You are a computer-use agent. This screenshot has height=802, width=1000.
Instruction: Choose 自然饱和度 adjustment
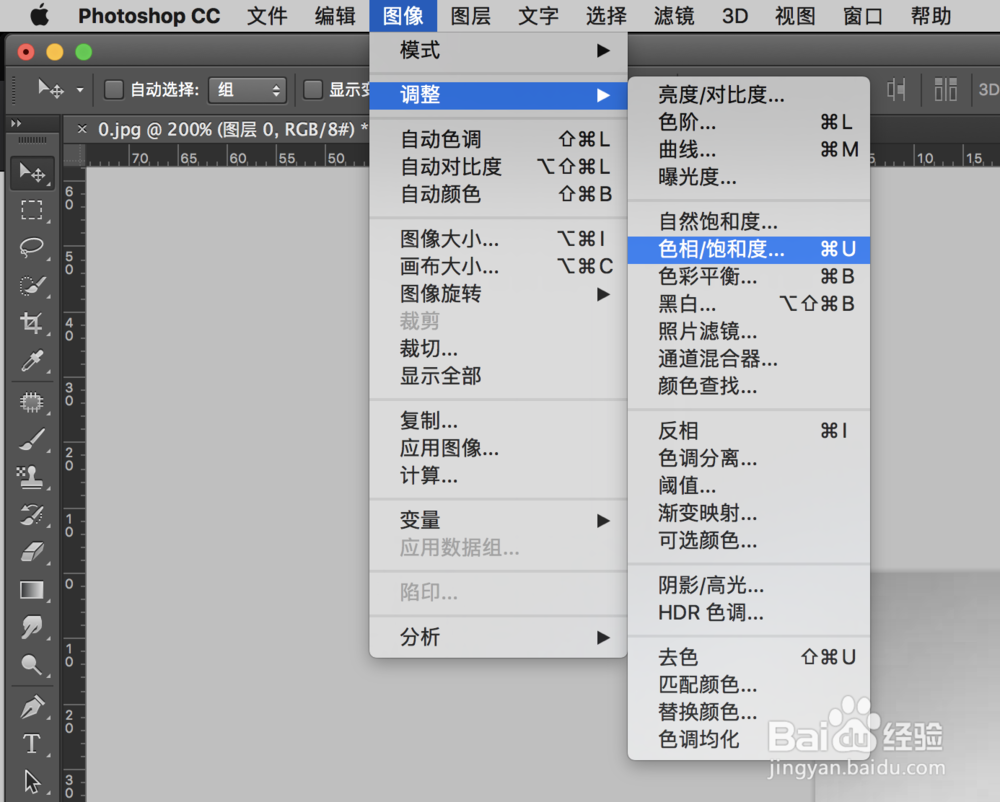click(x=749, y=222)
